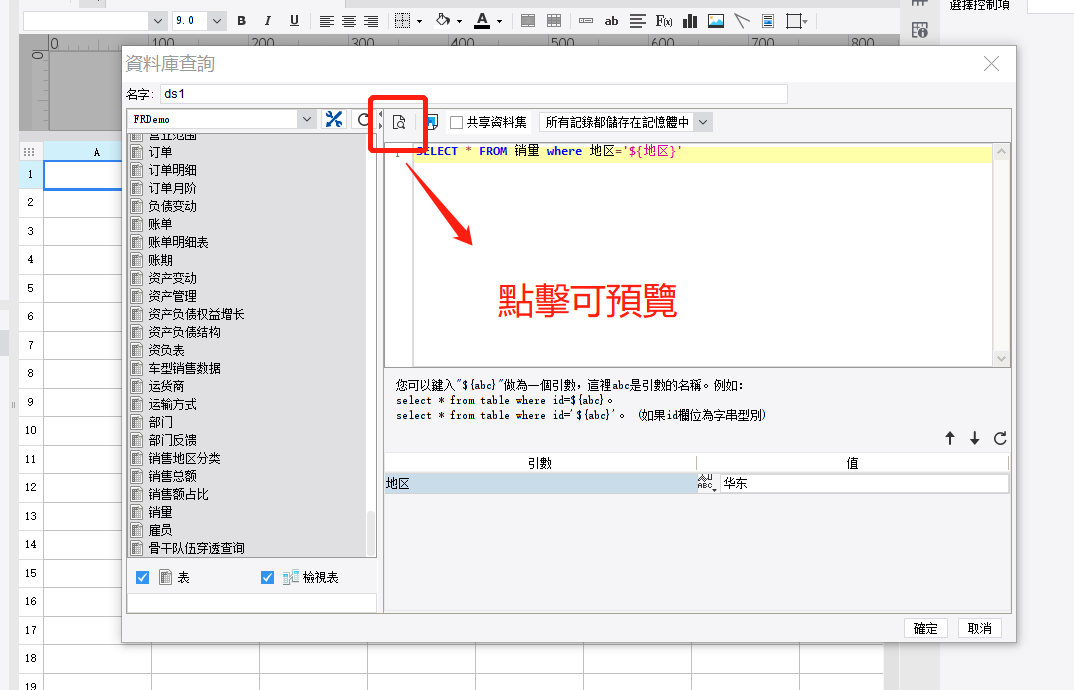Align cell text to the left
This screenshot has width=1074, height=690.
327,21
